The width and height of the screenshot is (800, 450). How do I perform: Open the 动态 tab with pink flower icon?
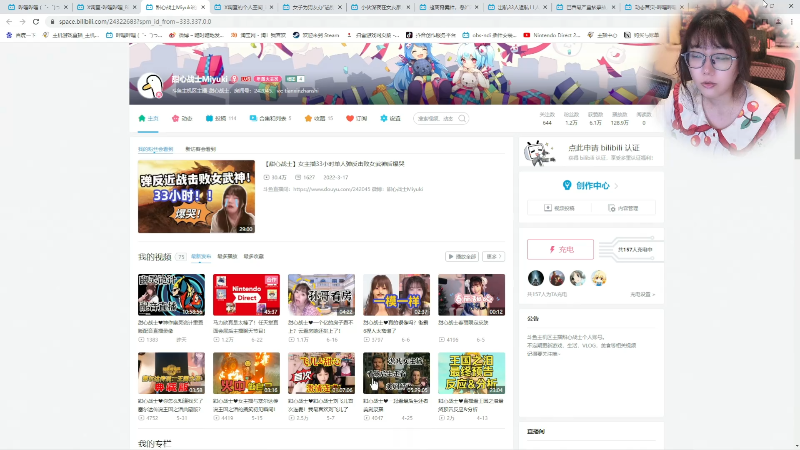coord(182,118)
